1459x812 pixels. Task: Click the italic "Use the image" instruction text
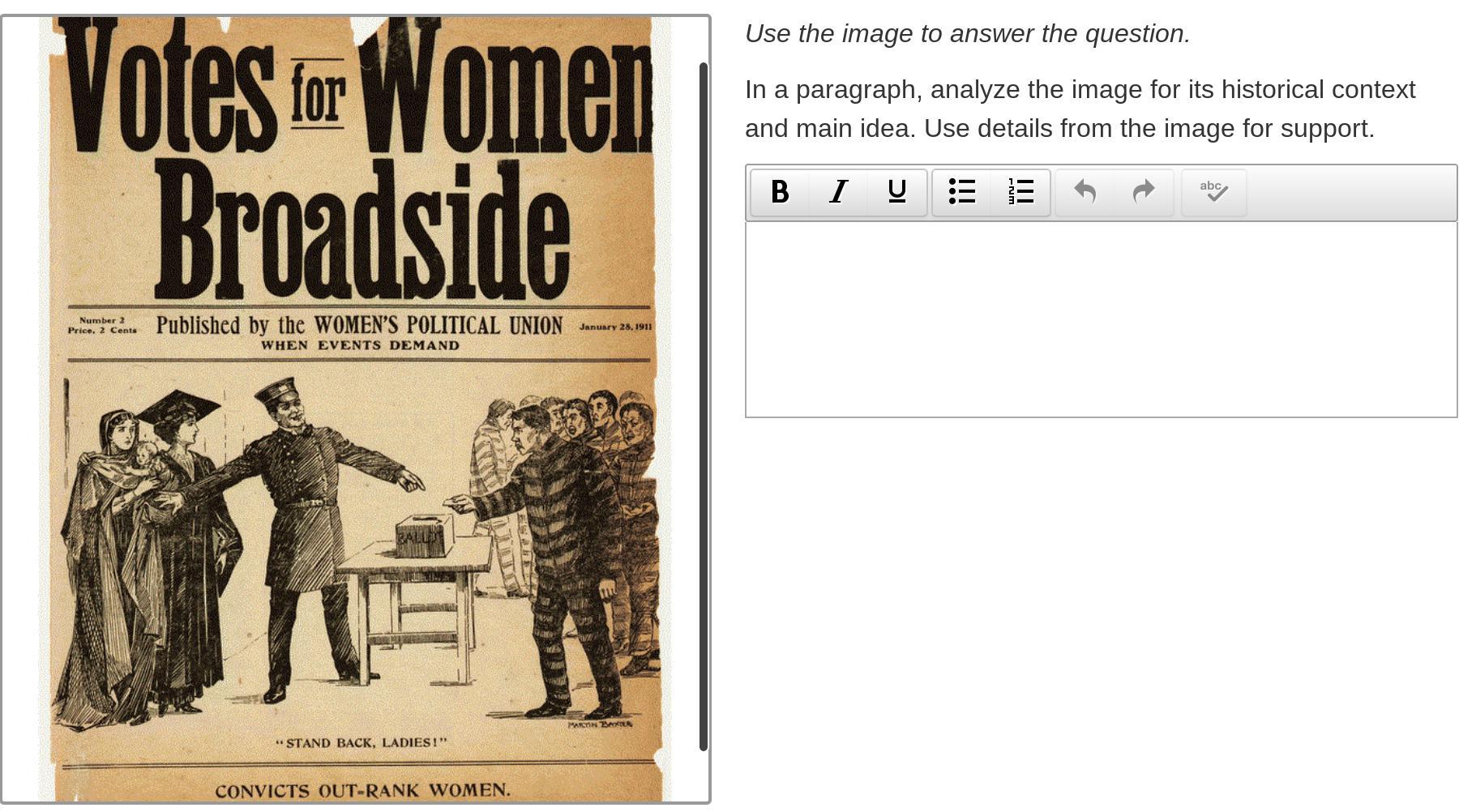[967, 34]
